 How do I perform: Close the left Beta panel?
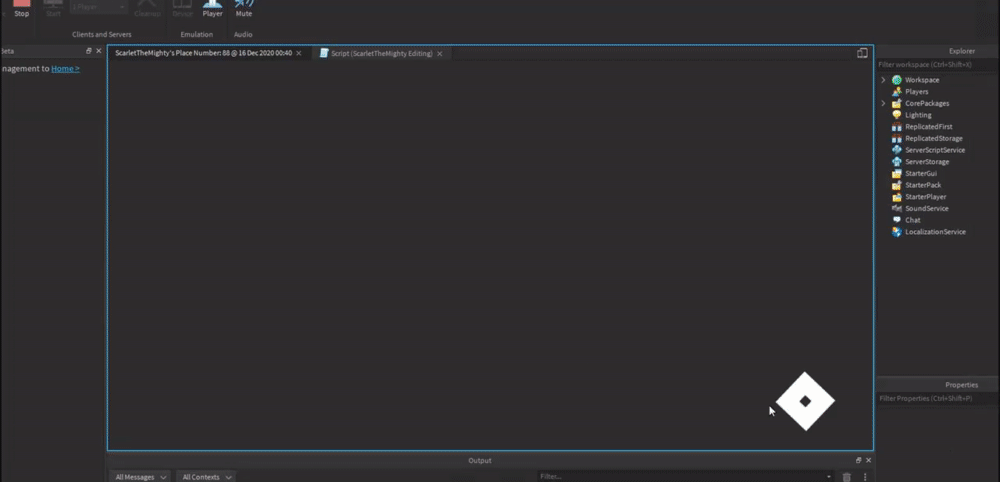(x=99, y=51)
